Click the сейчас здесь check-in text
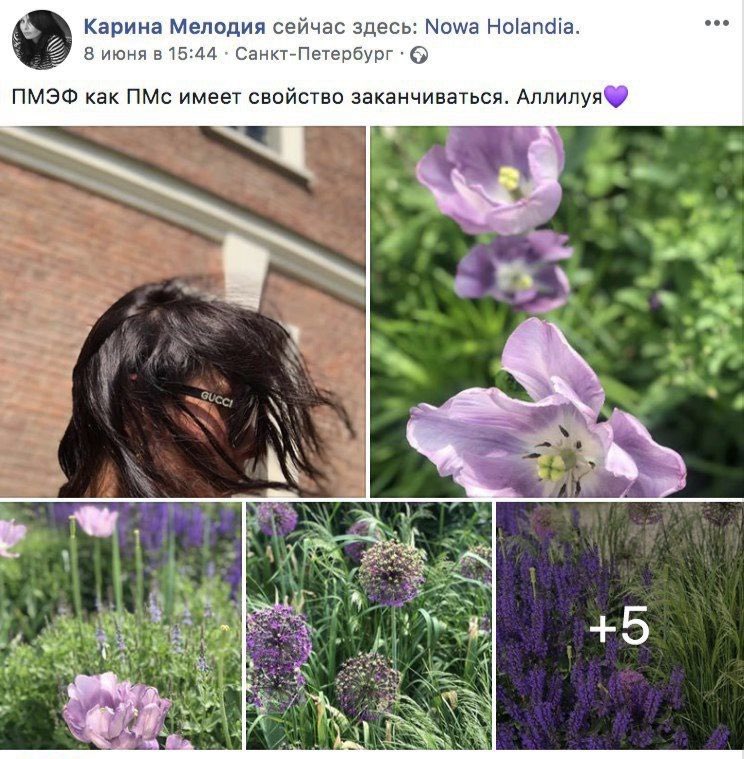Image resolution: width=744 pixels, height=759 pixels. pos(345,27)
